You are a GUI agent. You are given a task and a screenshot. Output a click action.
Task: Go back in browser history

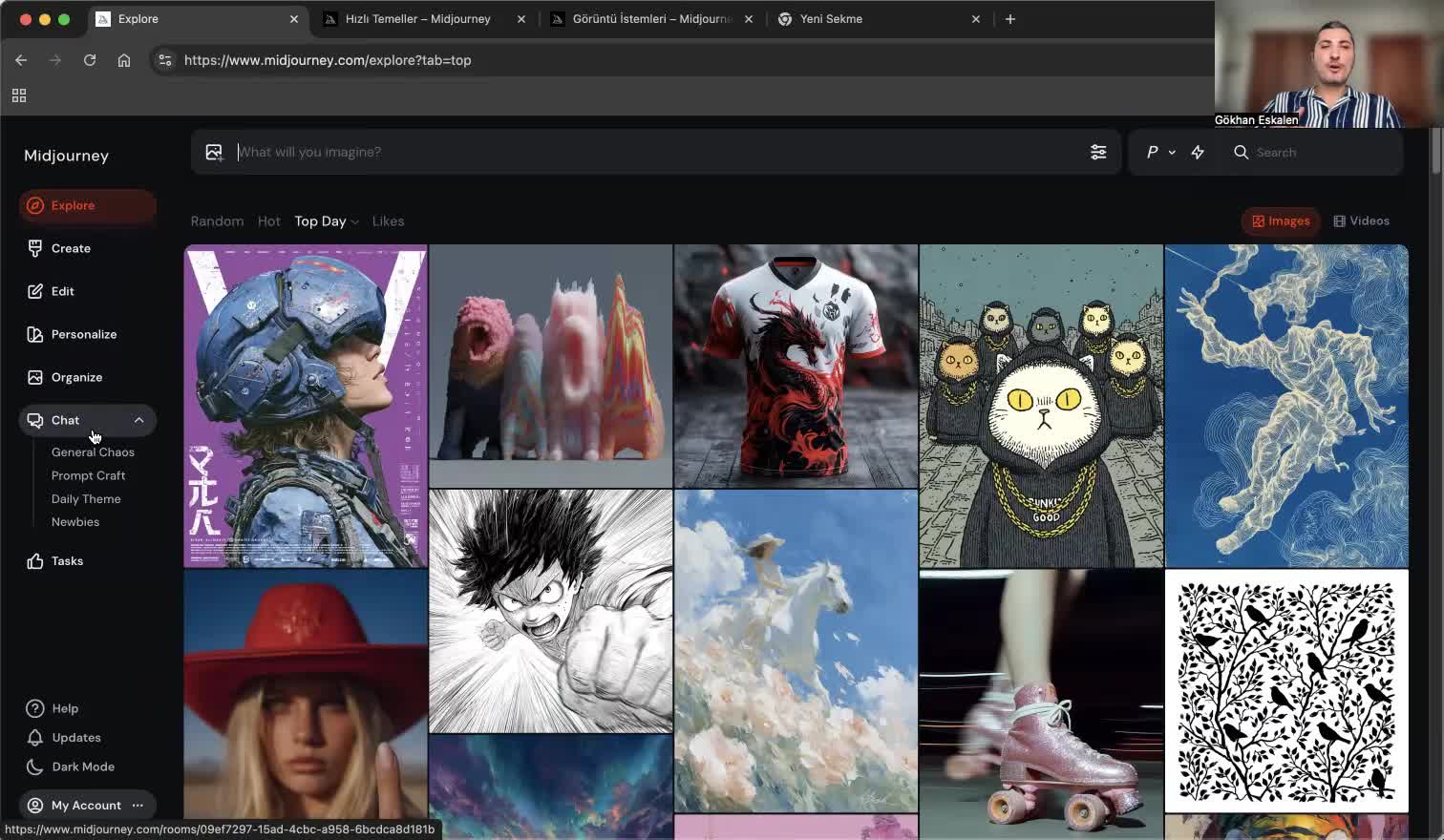[21, 60]
